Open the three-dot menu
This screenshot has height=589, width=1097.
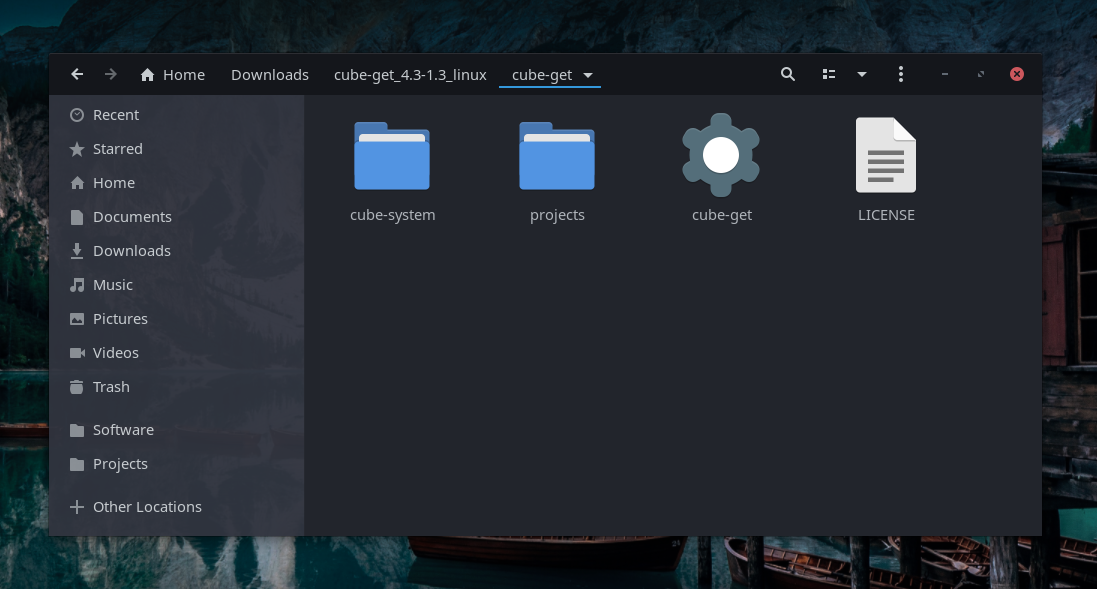(x=901, y=75)
